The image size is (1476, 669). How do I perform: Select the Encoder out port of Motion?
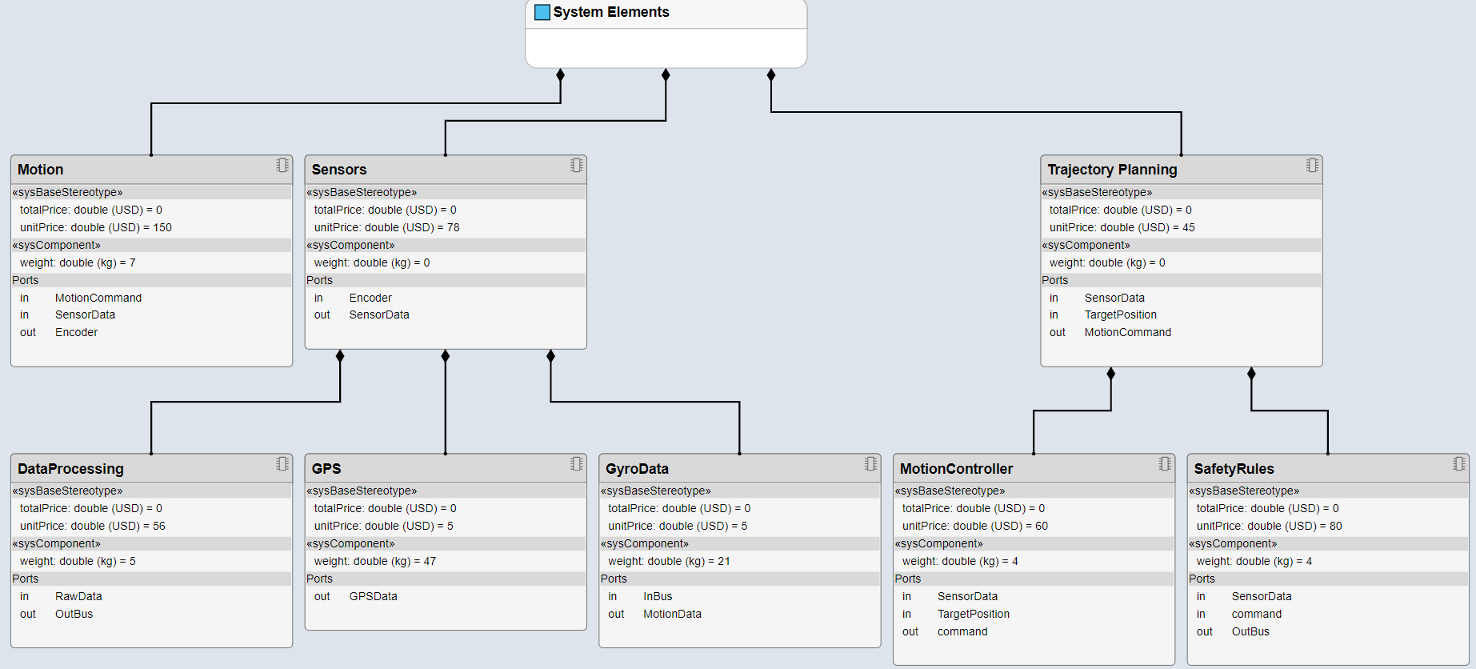pos(76,332)
